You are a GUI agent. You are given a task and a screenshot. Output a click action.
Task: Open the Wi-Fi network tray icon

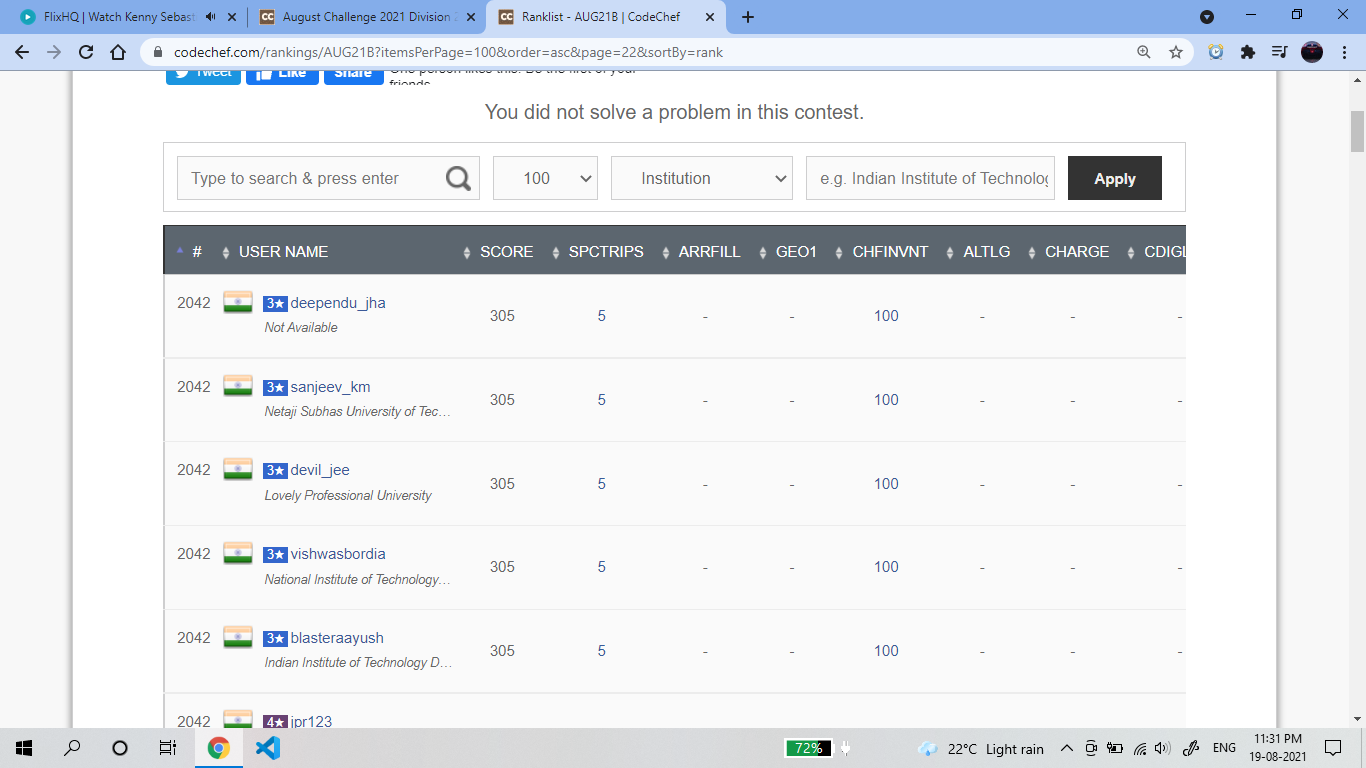(1140, 748)
